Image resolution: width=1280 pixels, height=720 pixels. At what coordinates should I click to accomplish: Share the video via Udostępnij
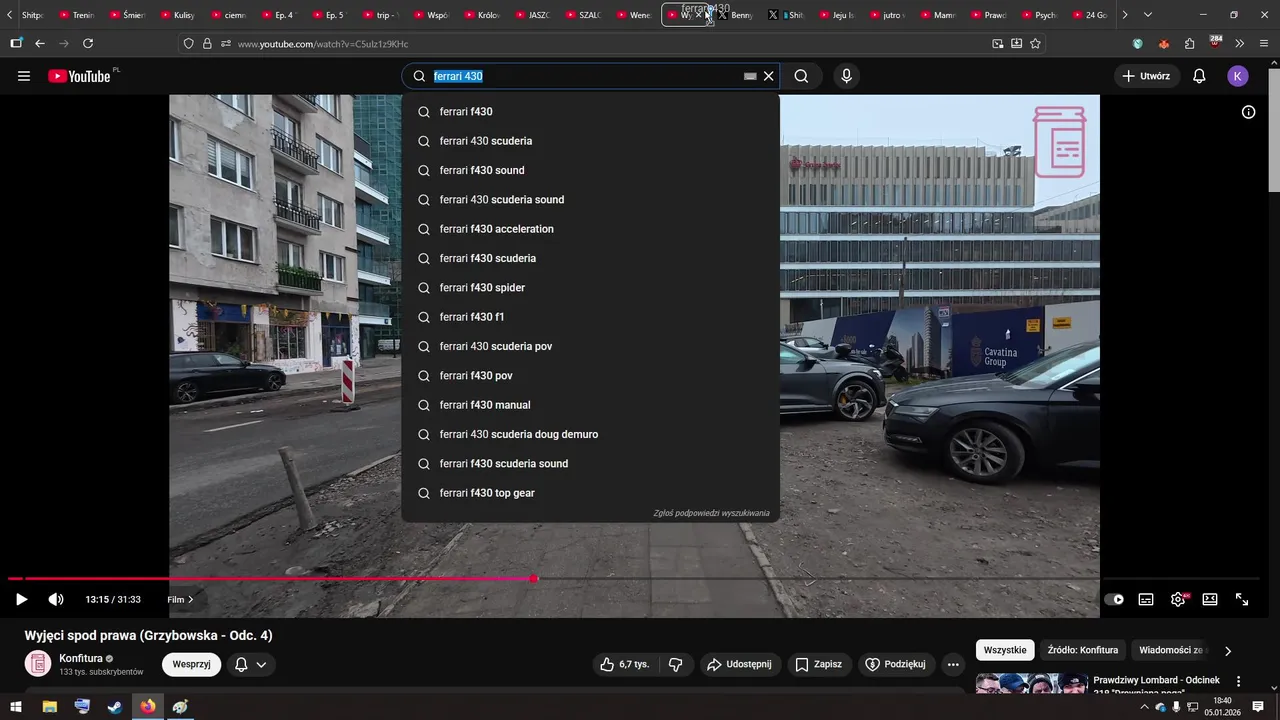[x=739, y=664]
